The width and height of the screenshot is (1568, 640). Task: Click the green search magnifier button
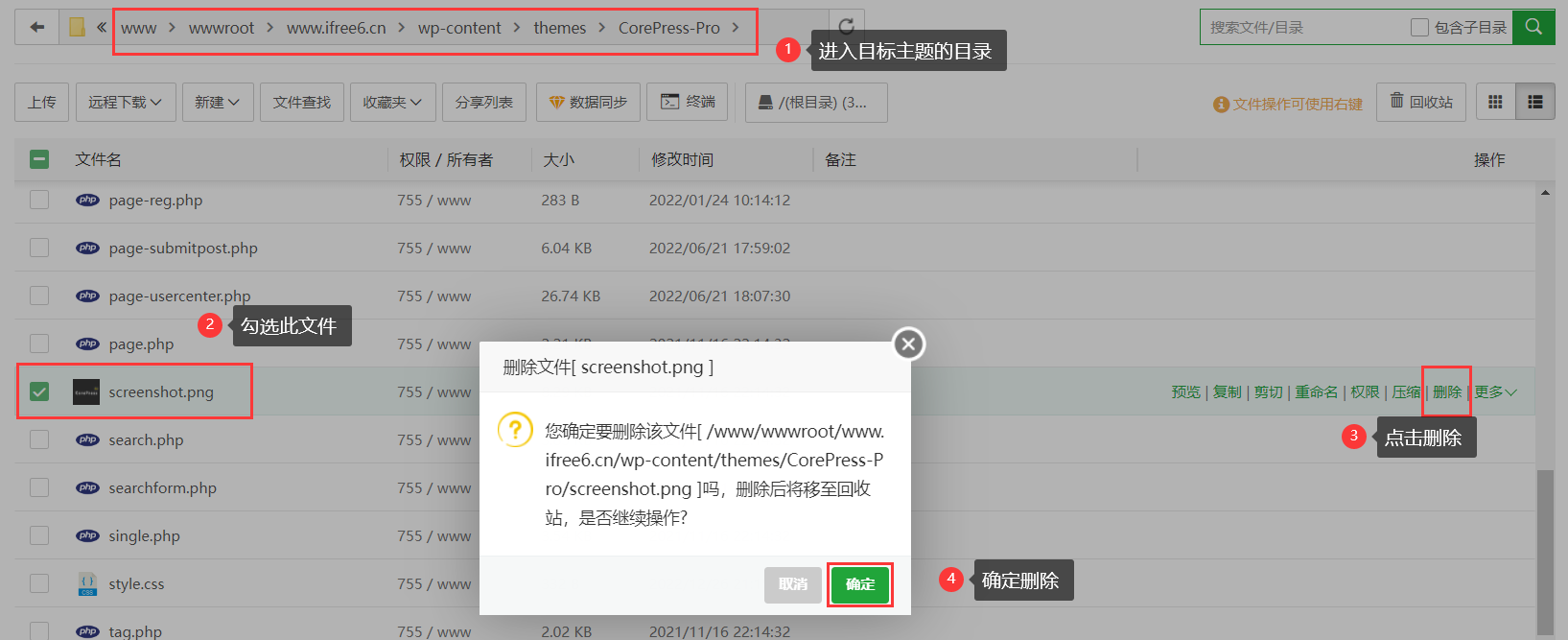pos(1533,27)
